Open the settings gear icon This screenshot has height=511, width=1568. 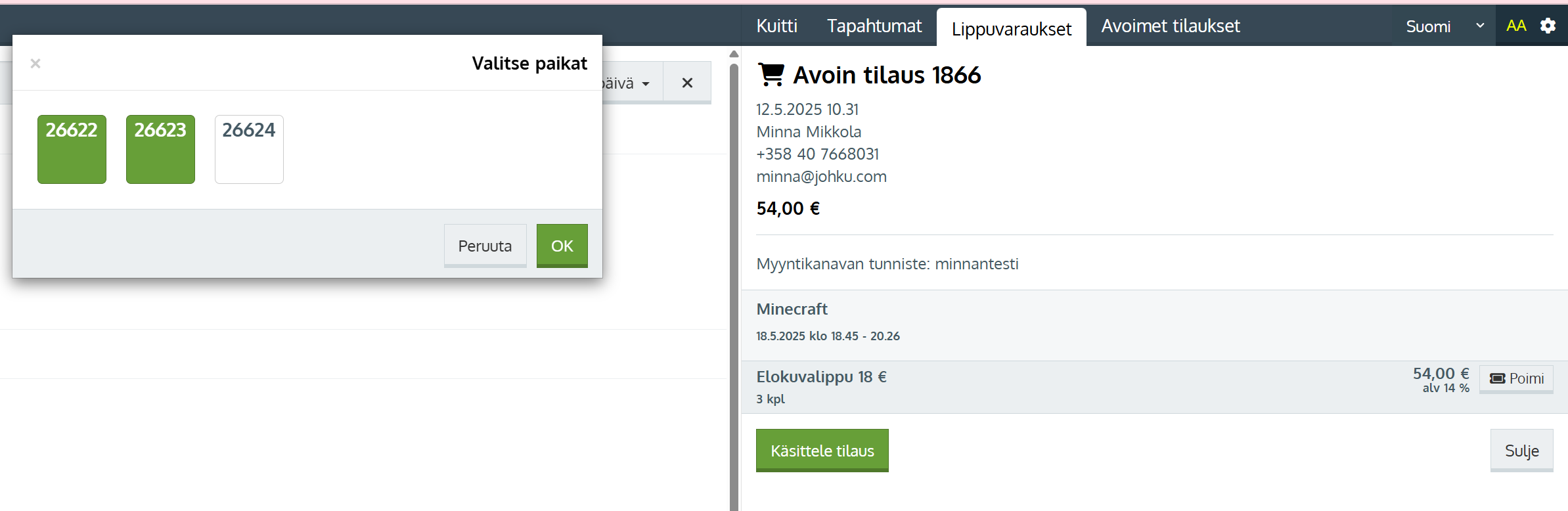tap(1548, 26)
